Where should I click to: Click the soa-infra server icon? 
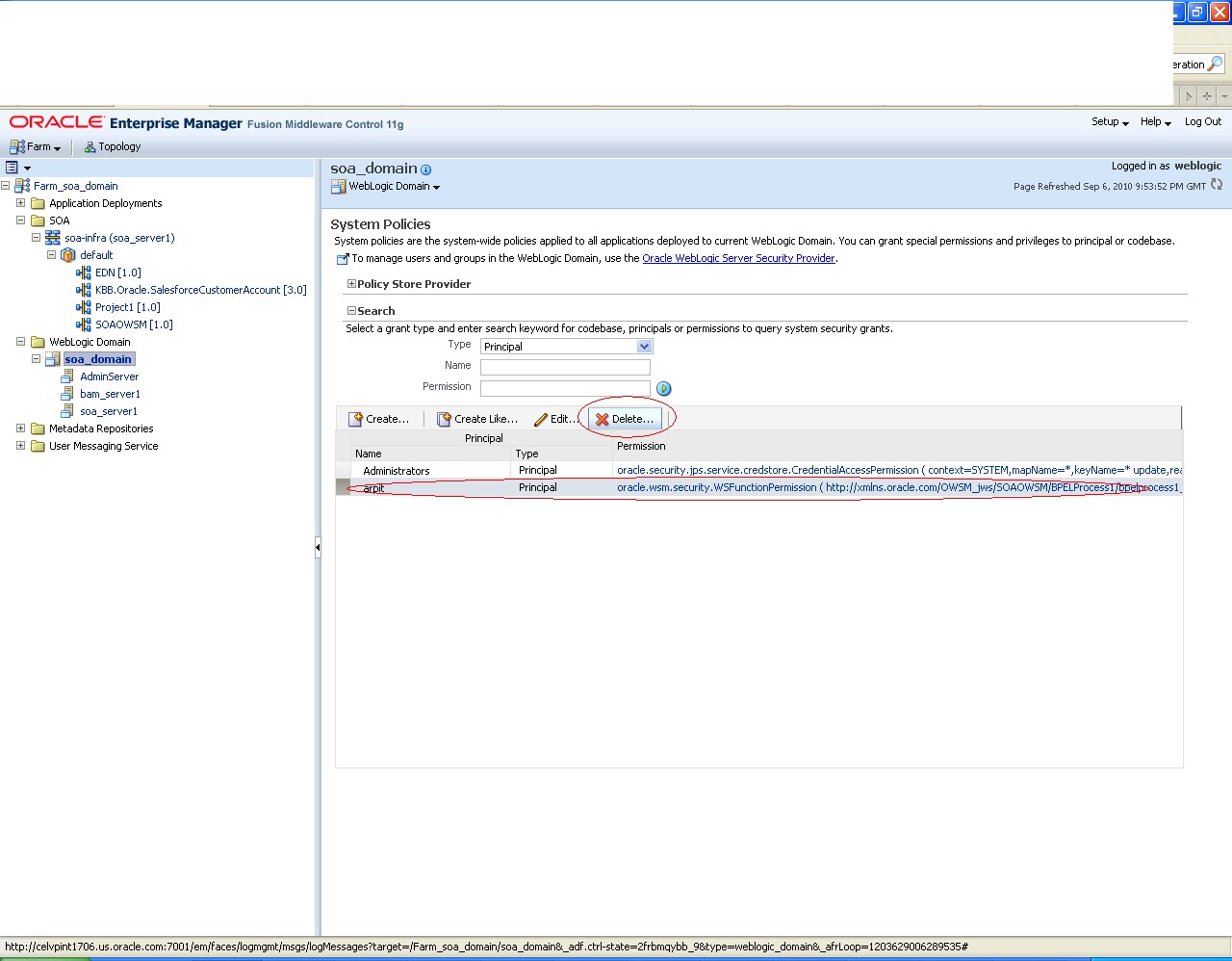click(x=53, y=238)
